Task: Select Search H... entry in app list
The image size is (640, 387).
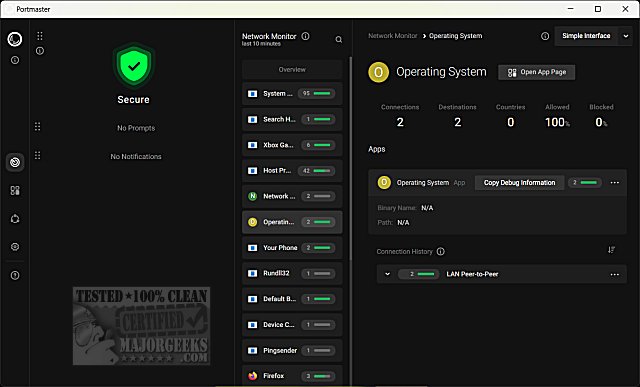Action: coord(292,119)
